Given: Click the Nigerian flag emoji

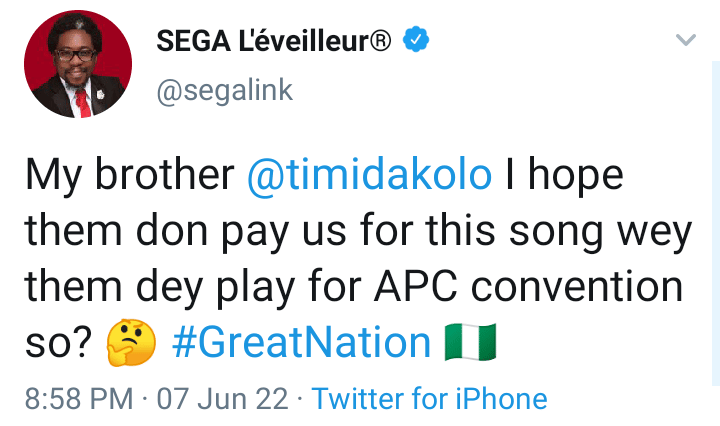Looking at the screenshot, I should pyautogui.click(x=470, y=344).
